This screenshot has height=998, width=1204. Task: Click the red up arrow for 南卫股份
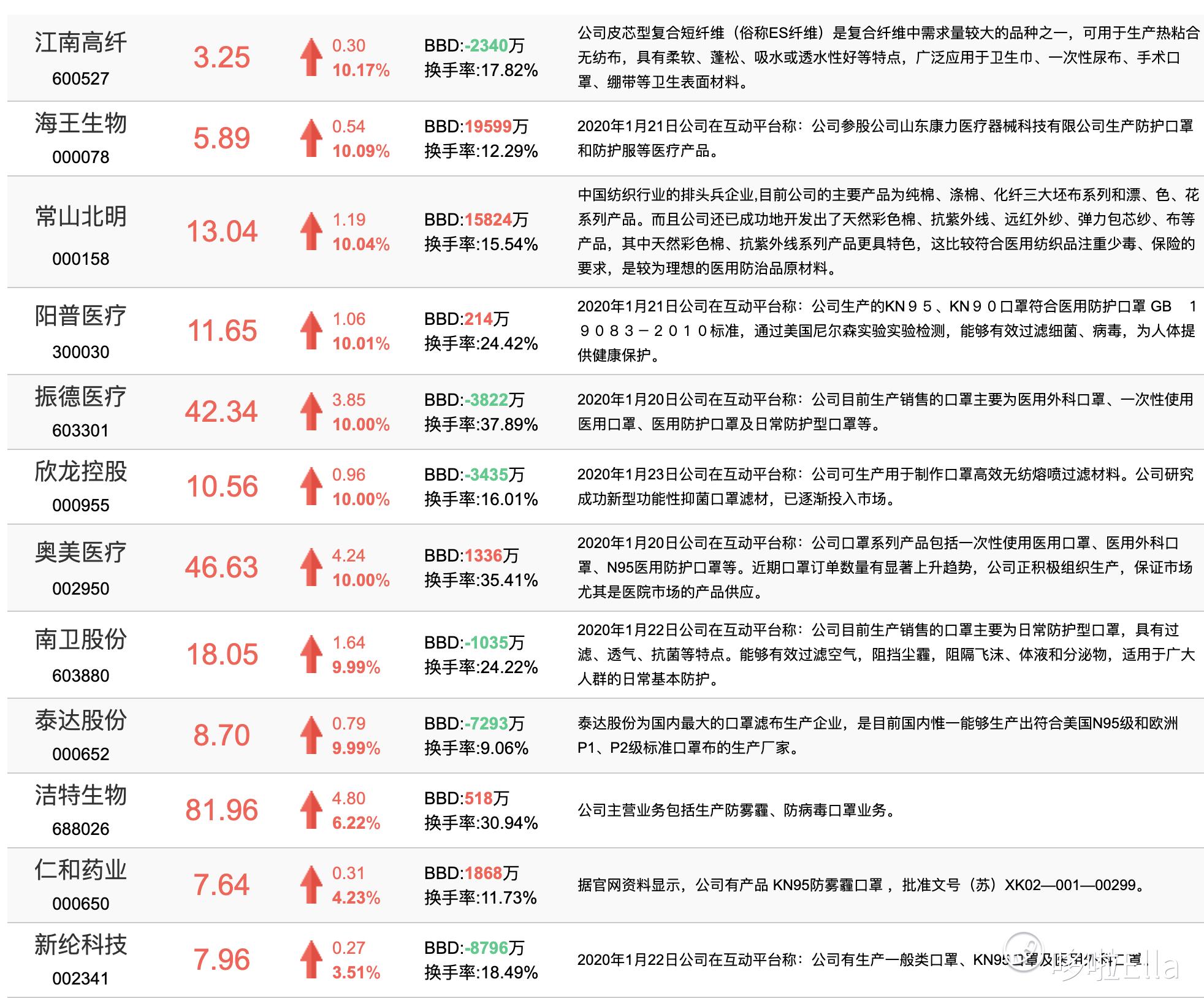[311, 654]
